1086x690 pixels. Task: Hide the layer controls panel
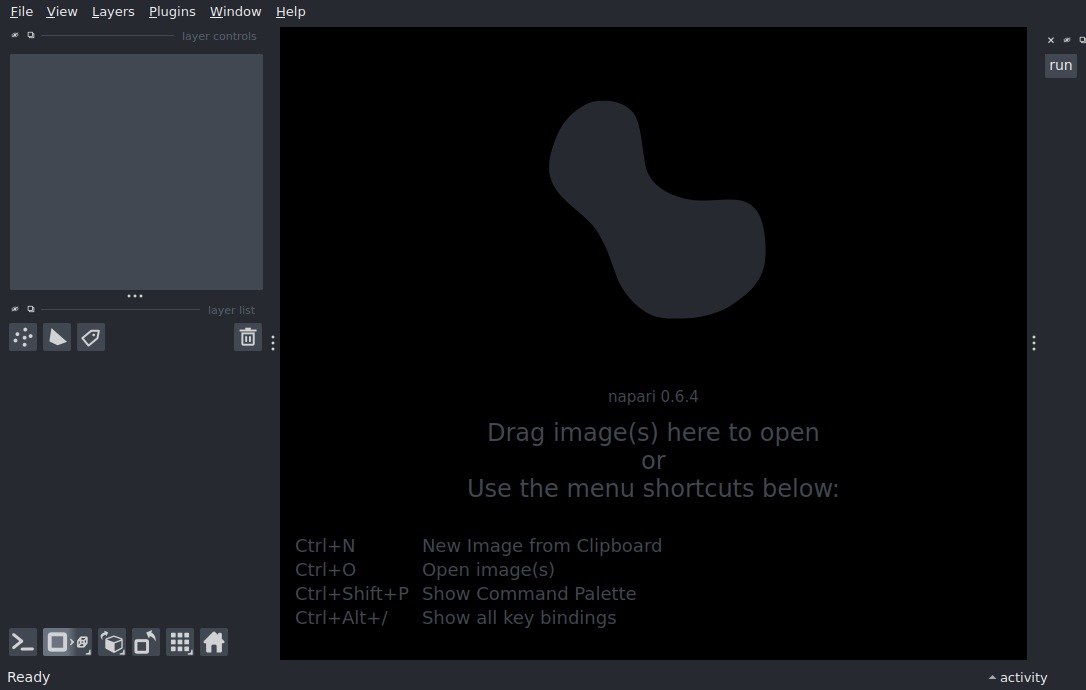(x=15, y=35)
